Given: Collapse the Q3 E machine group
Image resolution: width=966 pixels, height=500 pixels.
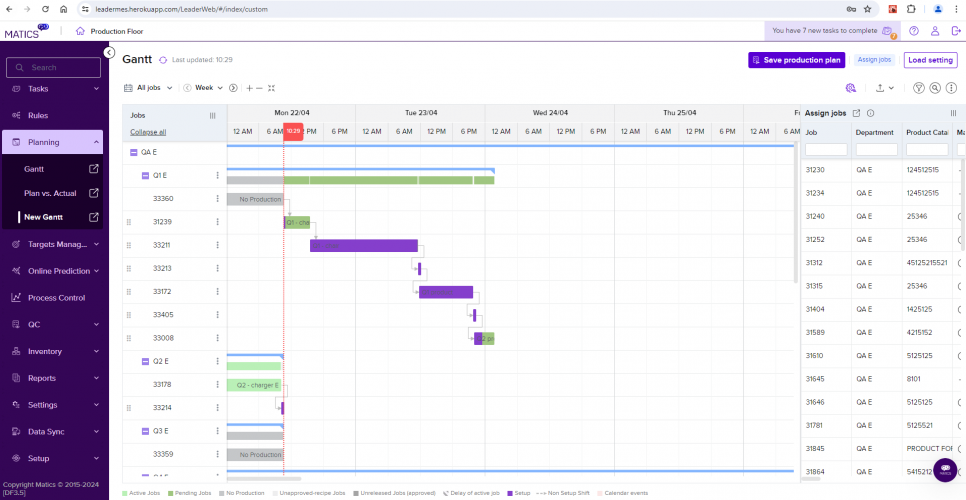Looking at the screenshot, I should click(x=145, y=431).
